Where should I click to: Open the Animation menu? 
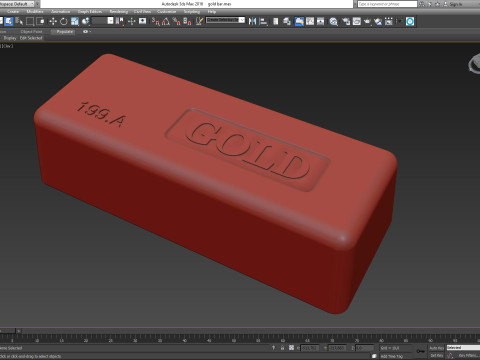click(x=60, y=12)
